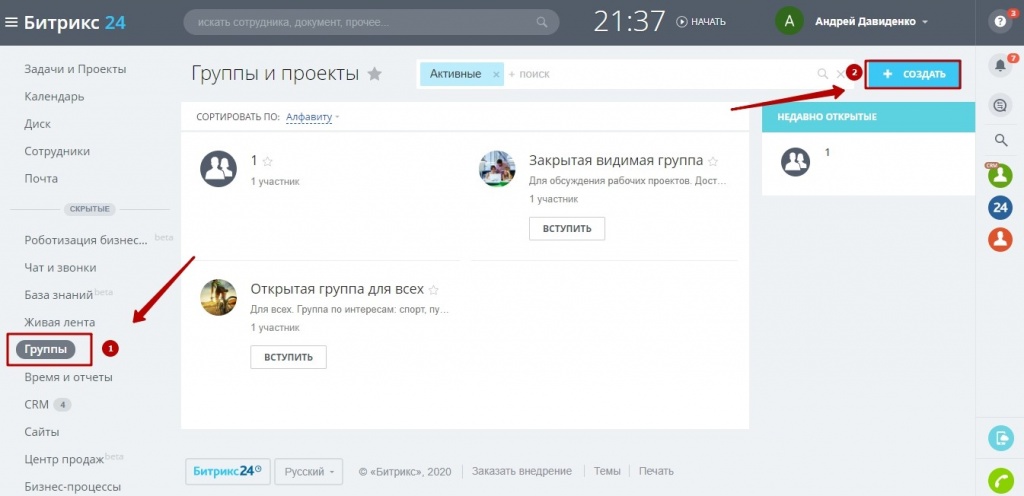Open the chat messages icon in right panel
The width and height of the screenshot is (1024, 496).
coord(999,104)
